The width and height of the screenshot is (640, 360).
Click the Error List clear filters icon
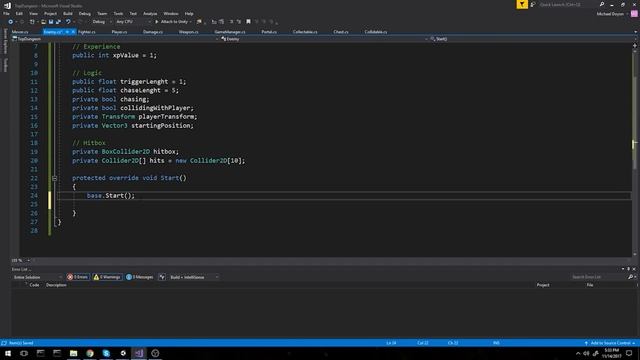click(162, 277)
